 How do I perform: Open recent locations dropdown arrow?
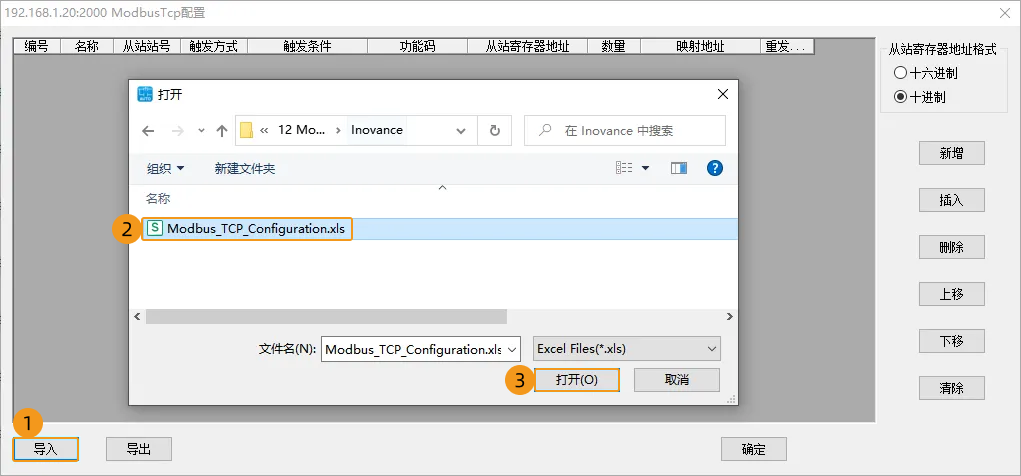201,131
